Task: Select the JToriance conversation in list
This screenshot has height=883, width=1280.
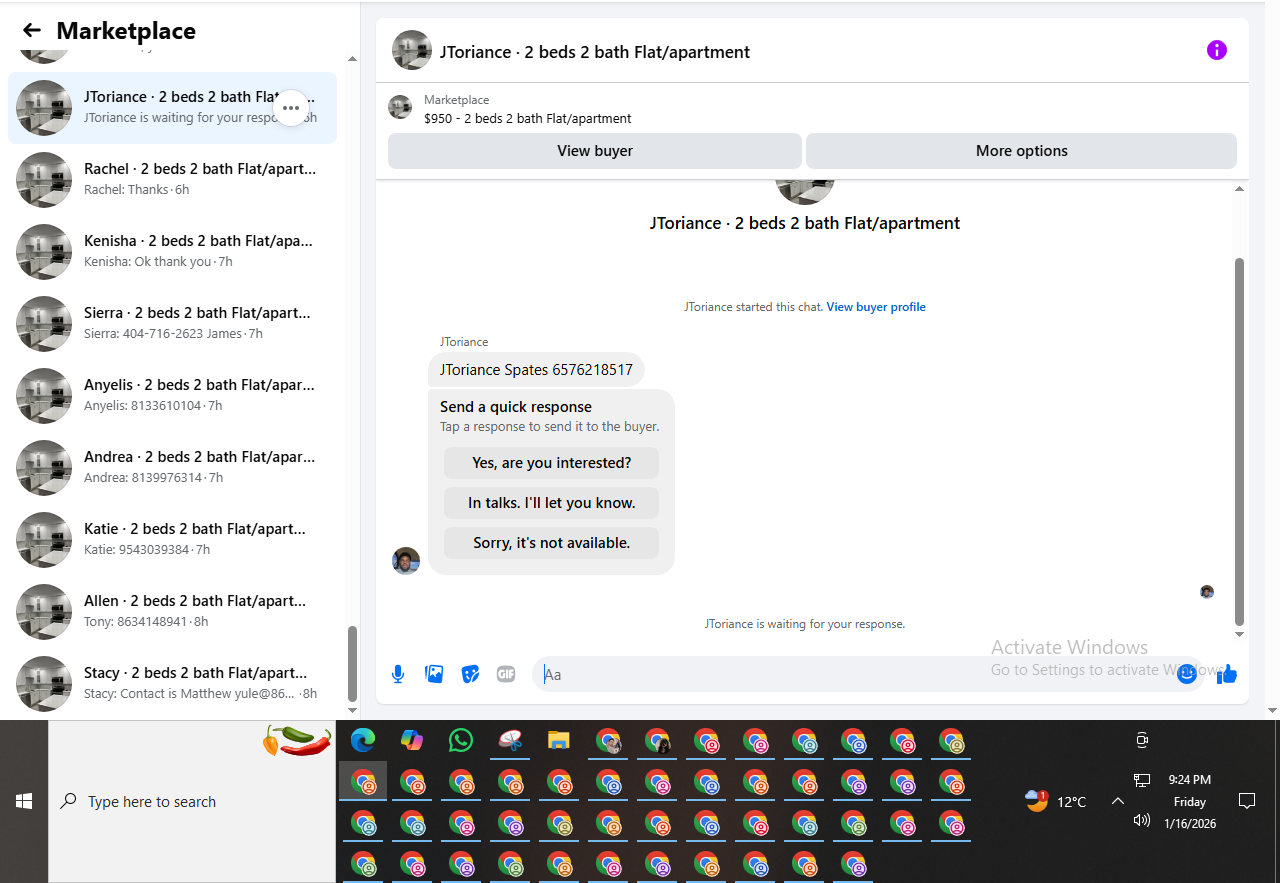Action: click(x=172, y=108)
